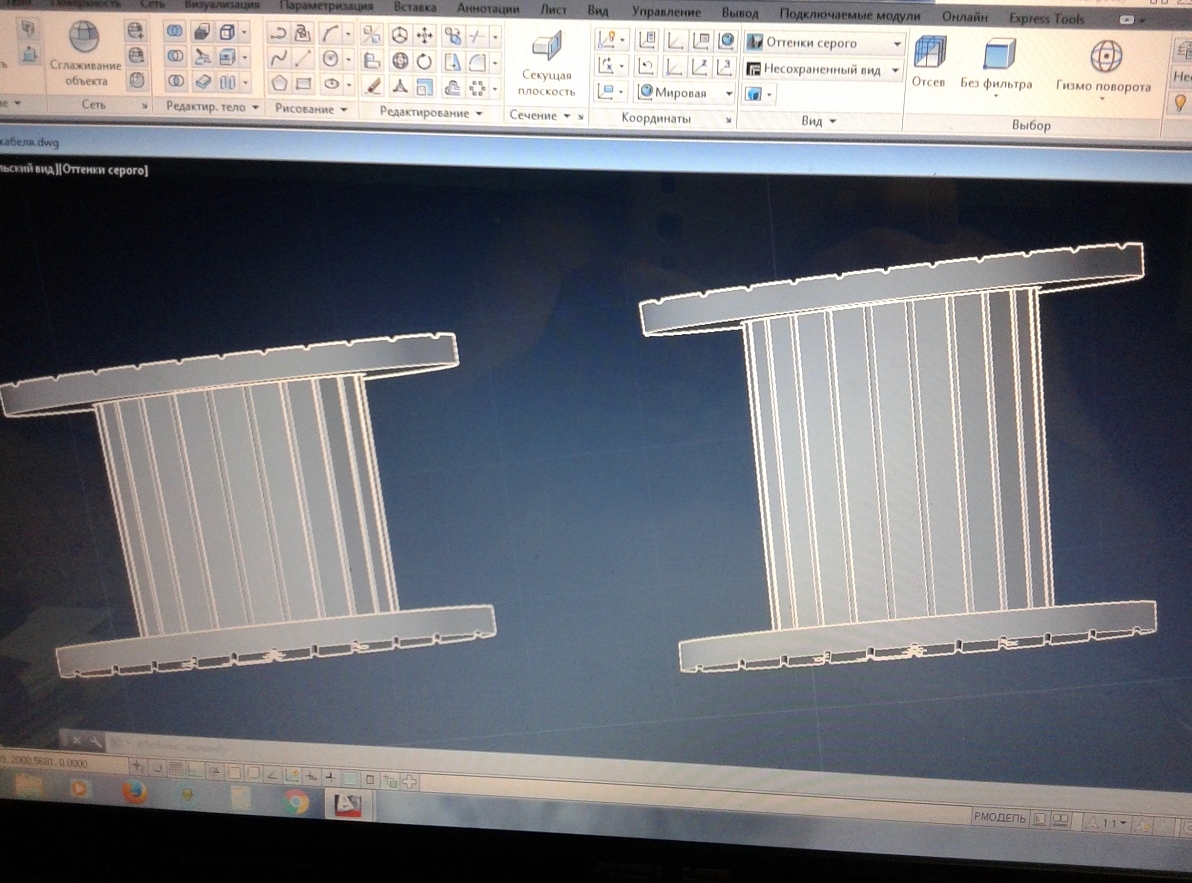Toggle the first drafting mode button in status bar
Screen dimensions: 1192x883
click(136, 768)
